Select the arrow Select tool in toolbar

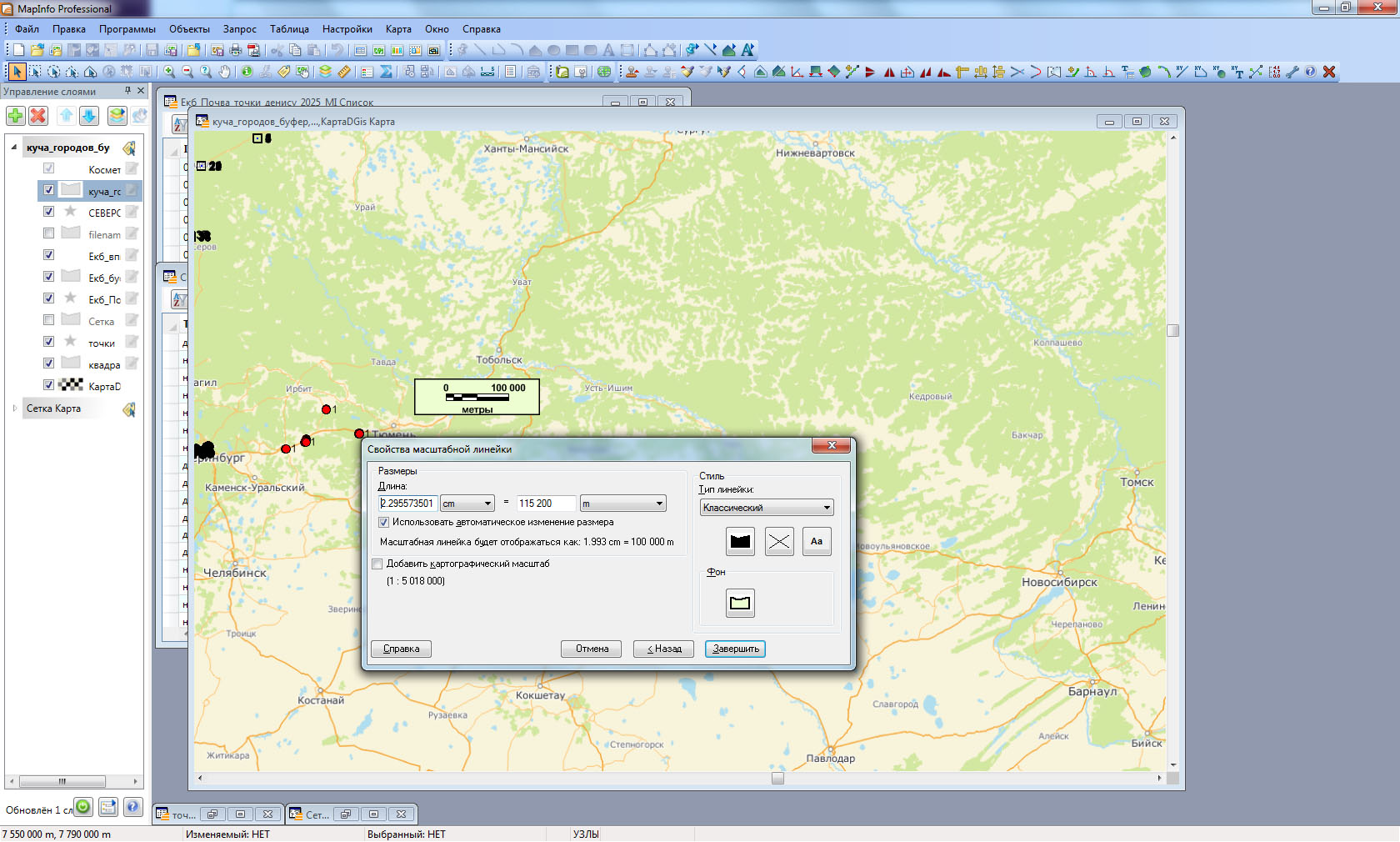pos(17,72)
